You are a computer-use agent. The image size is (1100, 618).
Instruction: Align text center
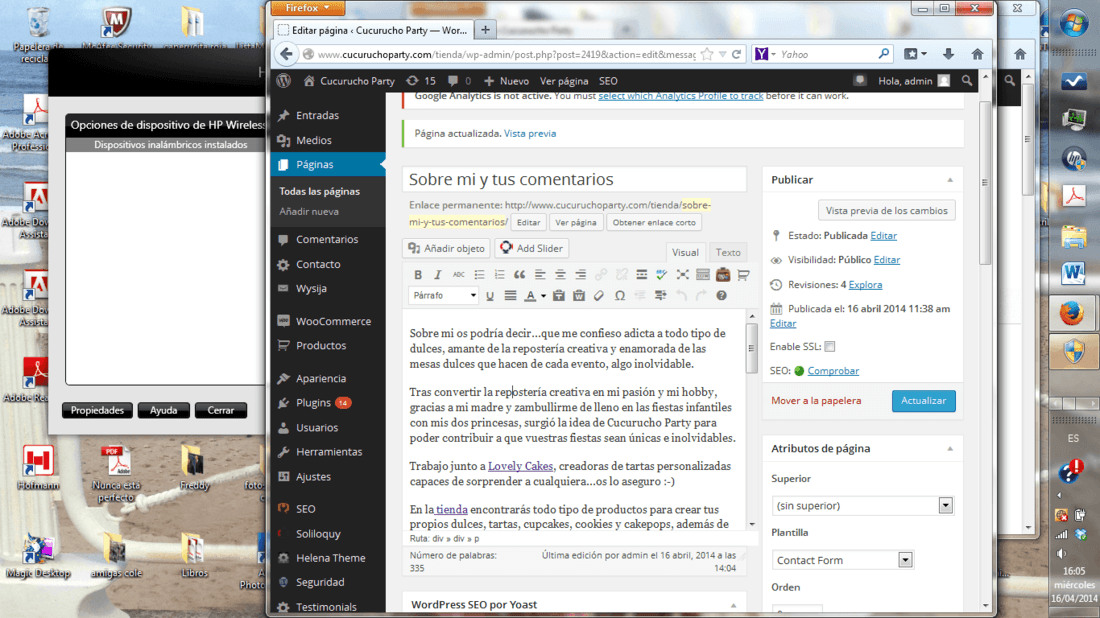[x=560, y=275]
